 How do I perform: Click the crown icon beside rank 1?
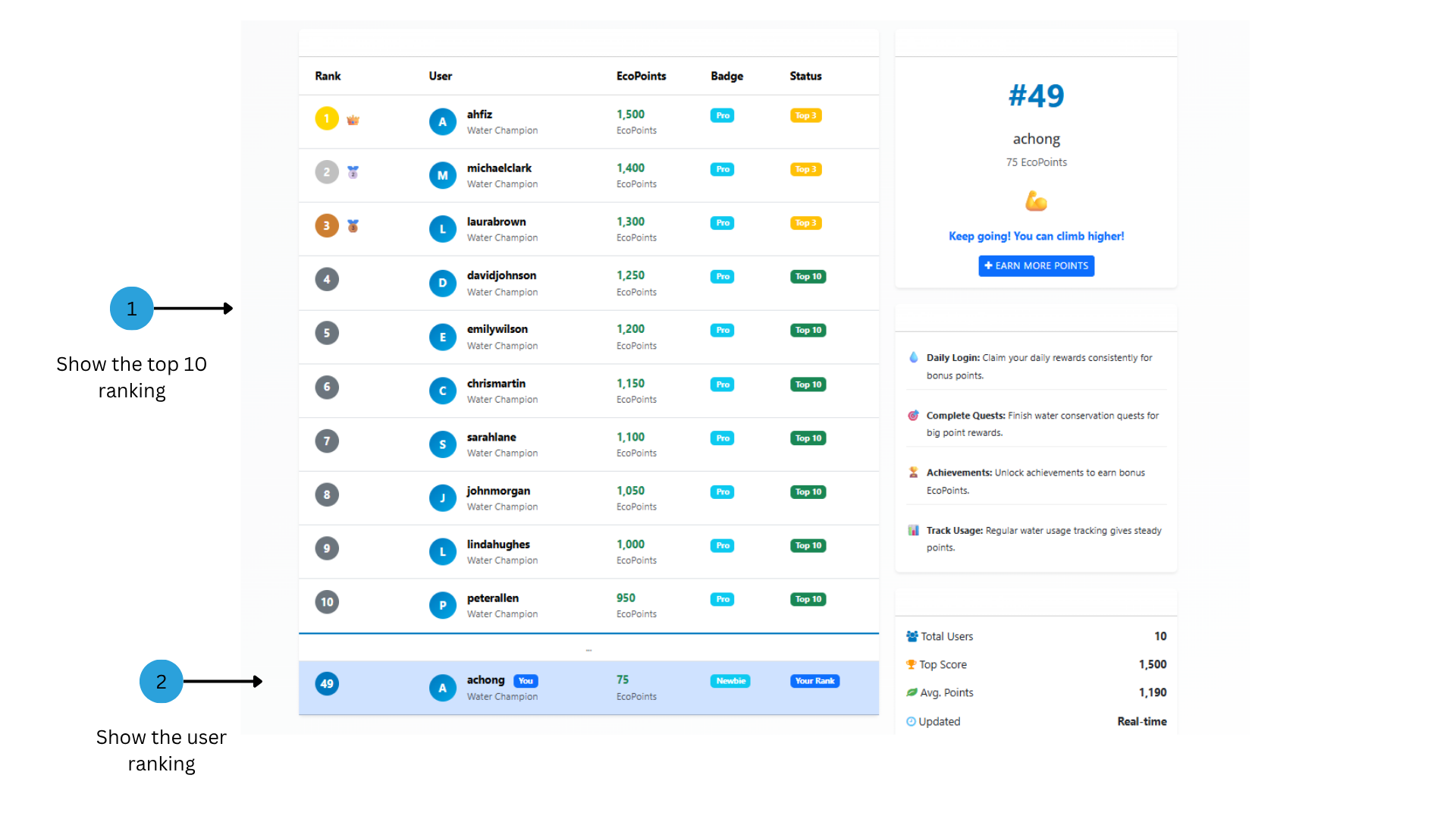pos(353,120)
